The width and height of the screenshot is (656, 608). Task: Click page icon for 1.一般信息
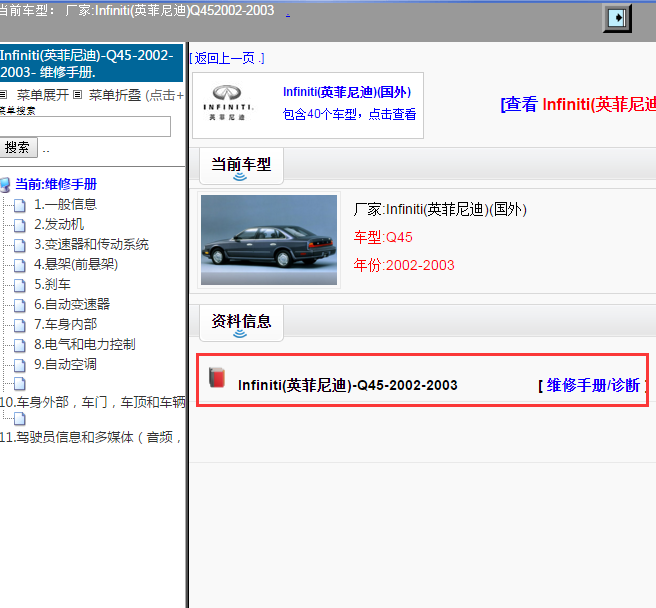point(20,205)
